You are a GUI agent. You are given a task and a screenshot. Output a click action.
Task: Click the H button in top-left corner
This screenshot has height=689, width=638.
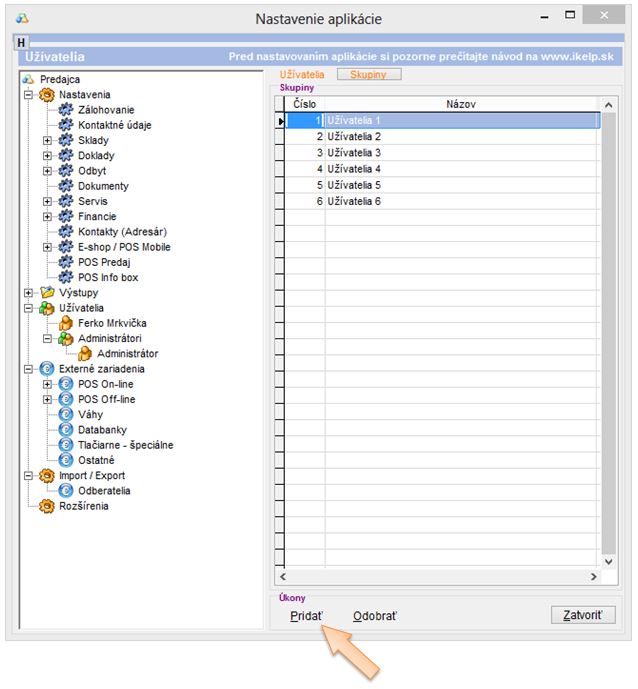pyautogui.click(x=21, y=43)
